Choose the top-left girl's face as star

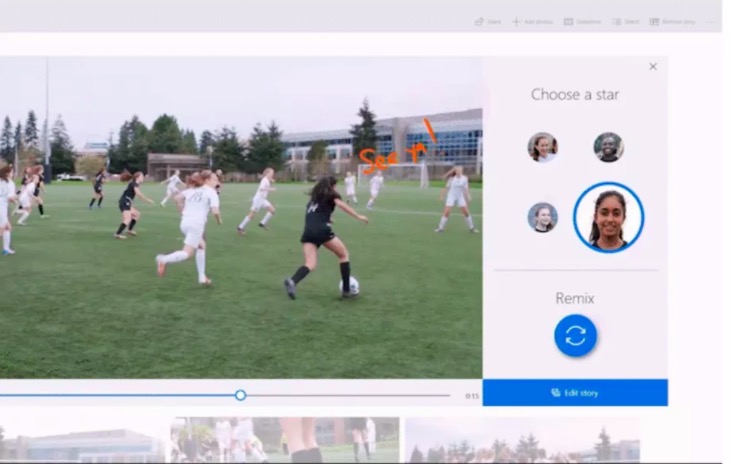point(542,147)
